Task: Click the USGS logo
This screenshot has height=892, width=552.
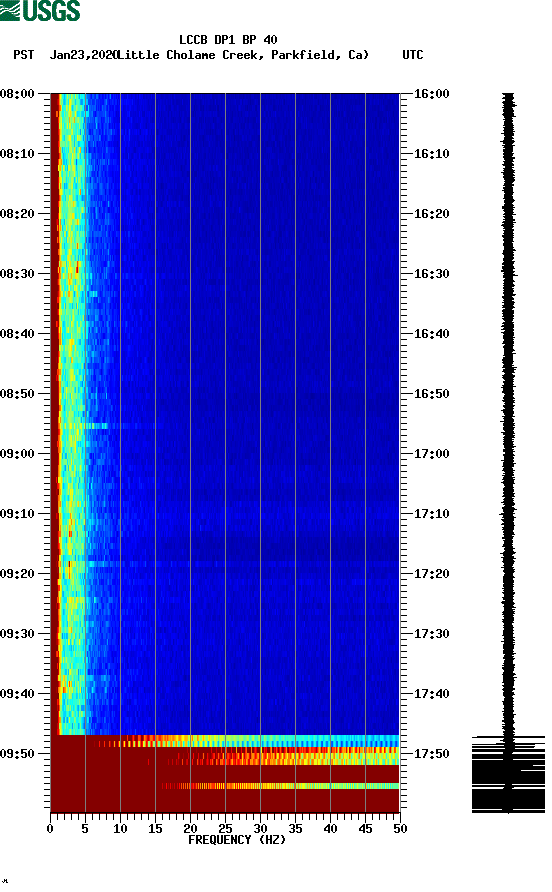Action: click(x=40, y=11)
